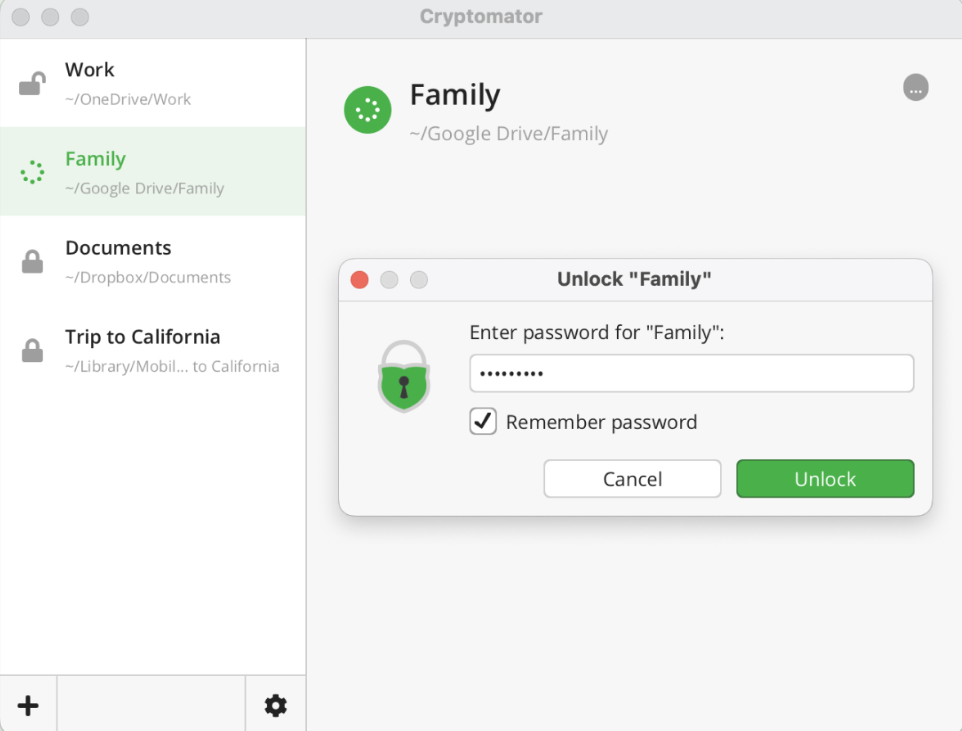The width and height of the screenshot is (962, 731).
Task: Click the Unlock "Family" dialog title bar
Action: point(634,280)
